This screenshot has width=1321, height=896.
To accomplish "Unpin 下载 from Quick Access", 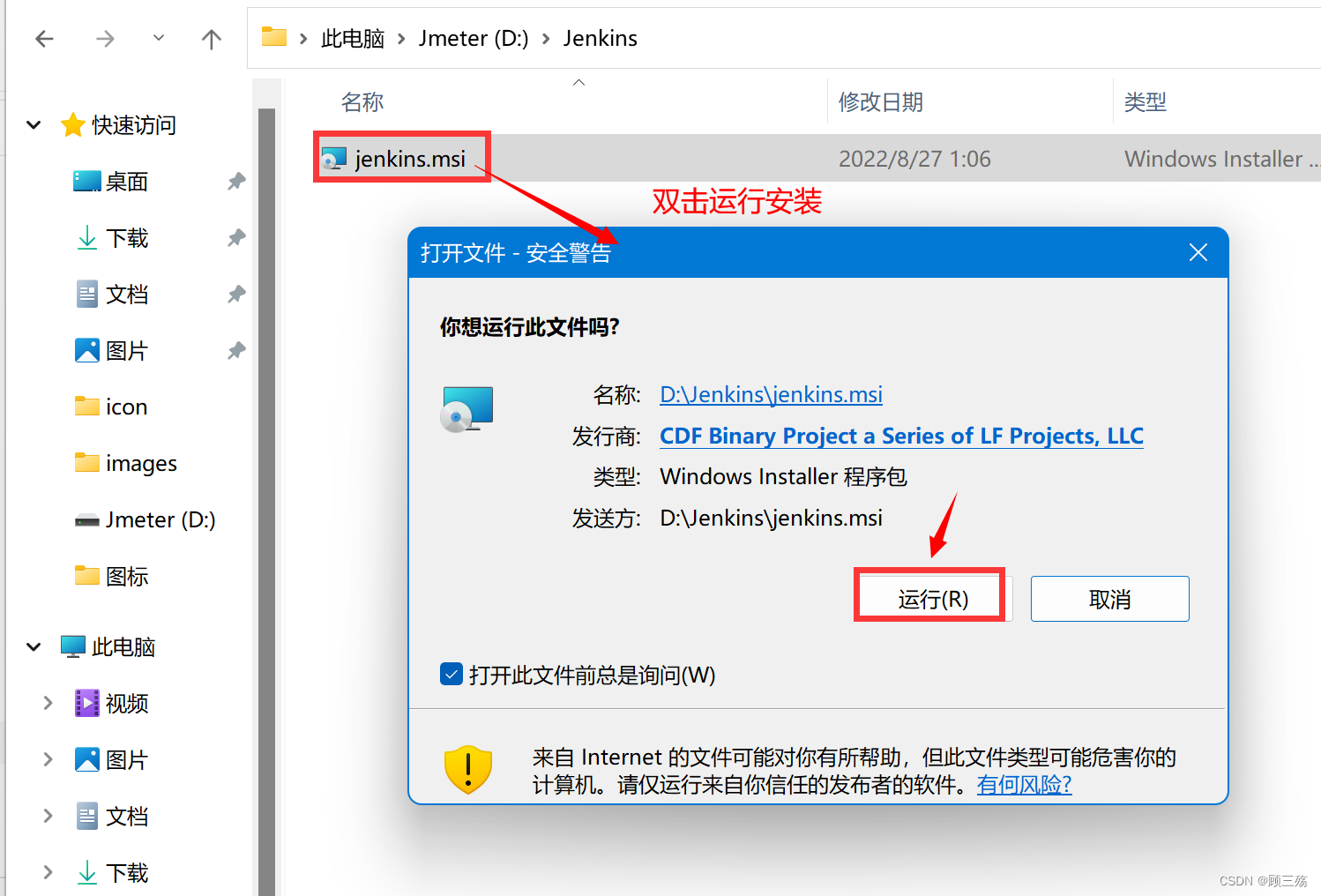I will point(235,237).
